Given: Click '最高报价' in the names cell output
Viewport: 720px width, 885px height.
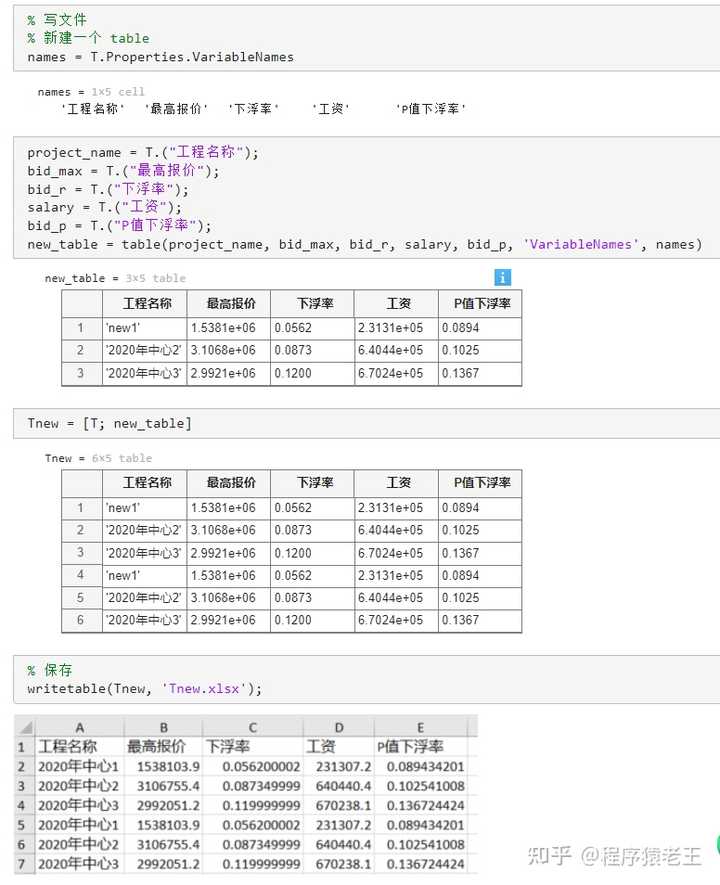Looking at the screenshot, I should pyautogui.click(x=176, y=108).
